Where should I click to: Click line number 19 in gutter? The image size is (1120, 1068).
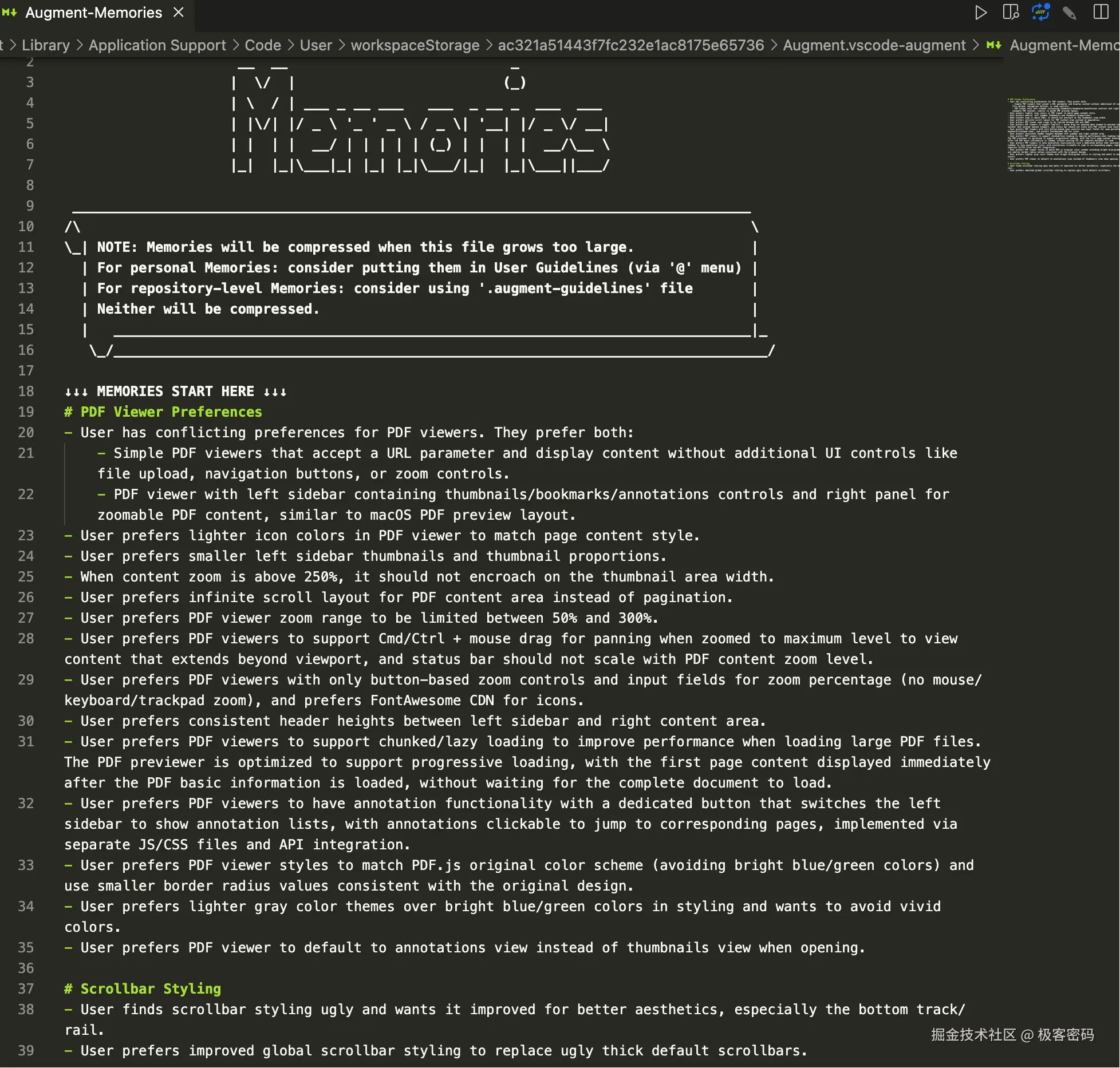pyautogui.click(x=26, y=412)
